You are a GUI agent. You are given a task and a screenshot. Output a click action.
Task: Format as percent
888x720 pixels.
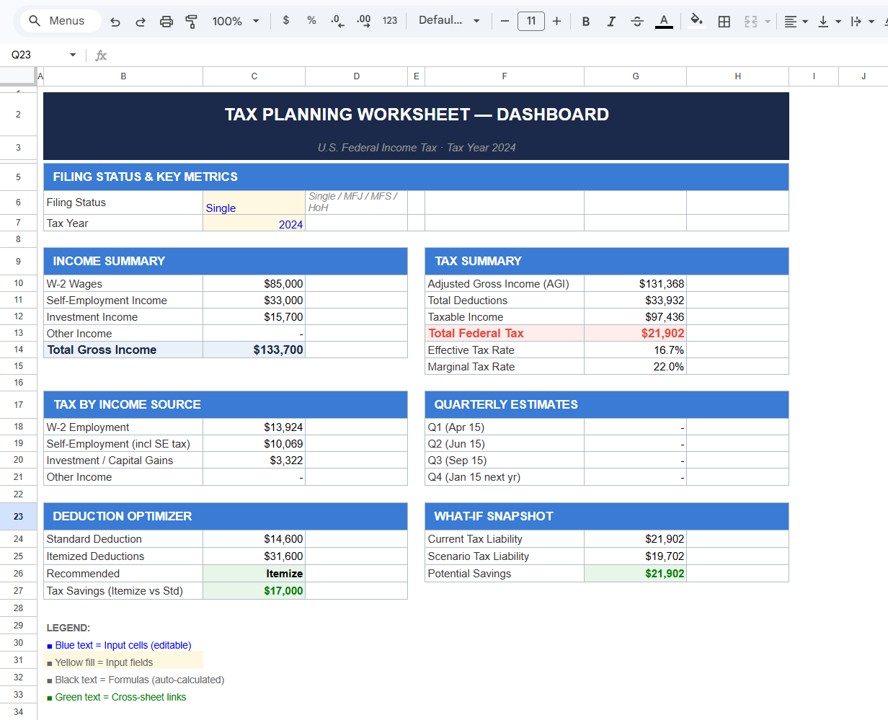(311, 20)
